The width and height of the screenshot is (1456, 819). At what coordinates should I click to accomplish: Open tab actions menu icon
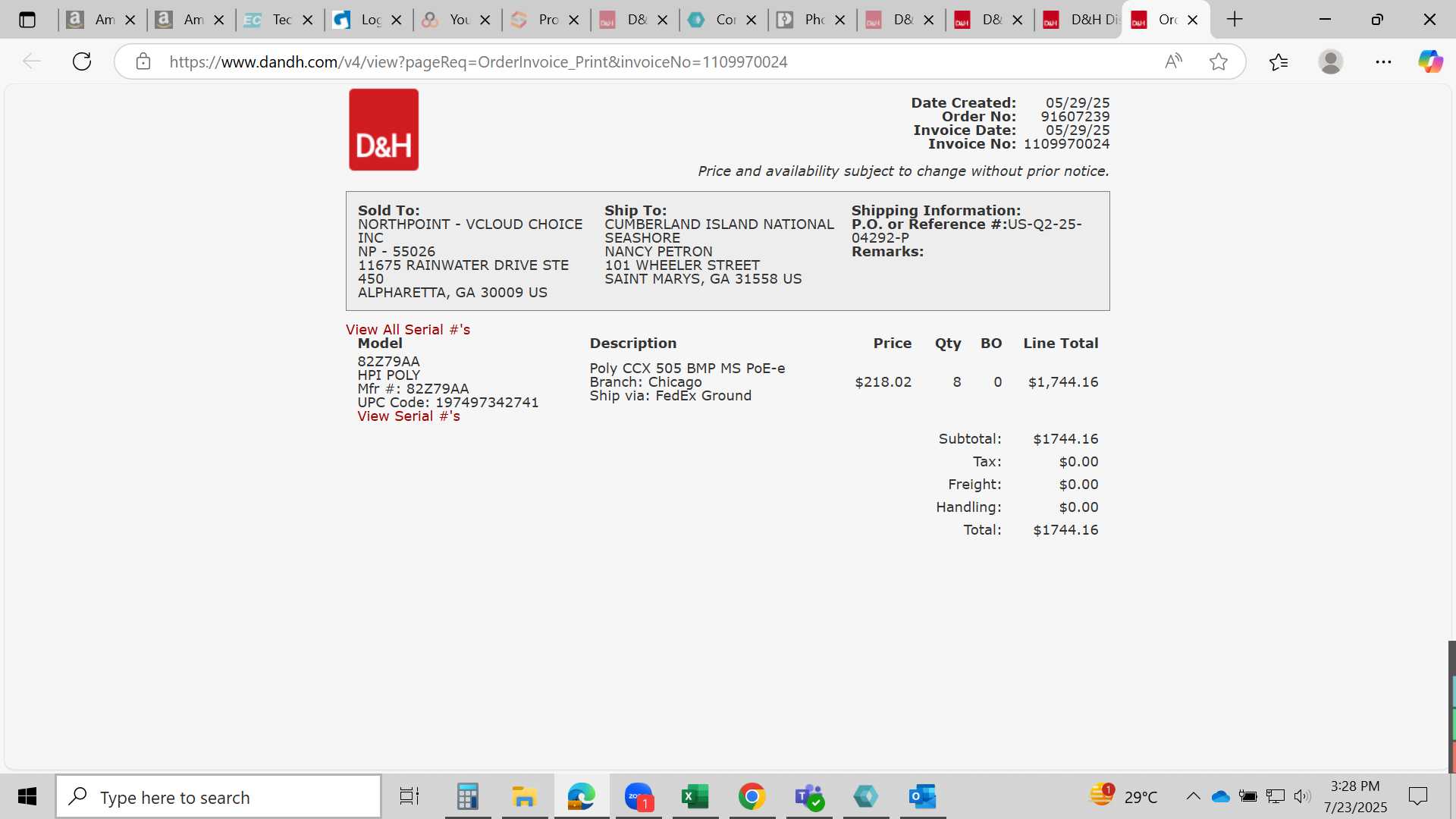[27, 20]
